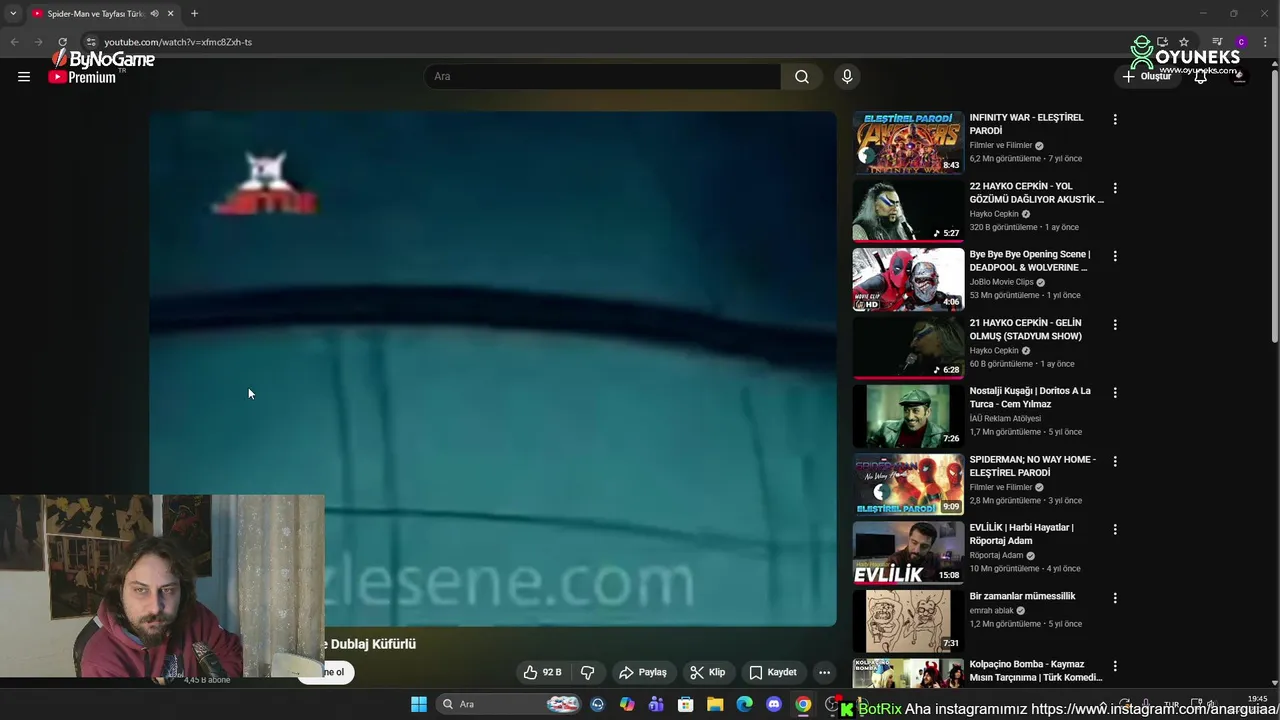Open Chrome three-dot menu
The width and height of the screenshot is (1280, 720).
[x=1265, y=42]
